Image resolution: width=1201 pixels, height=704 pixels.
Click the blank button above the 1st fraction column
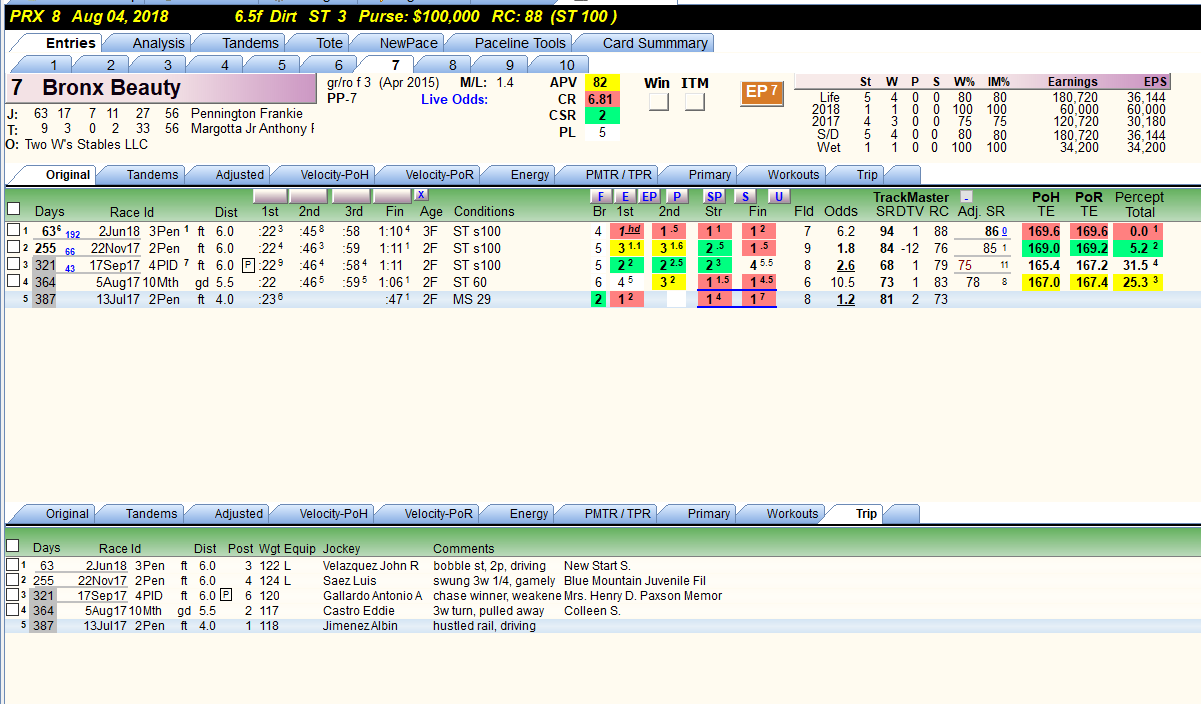270,195
